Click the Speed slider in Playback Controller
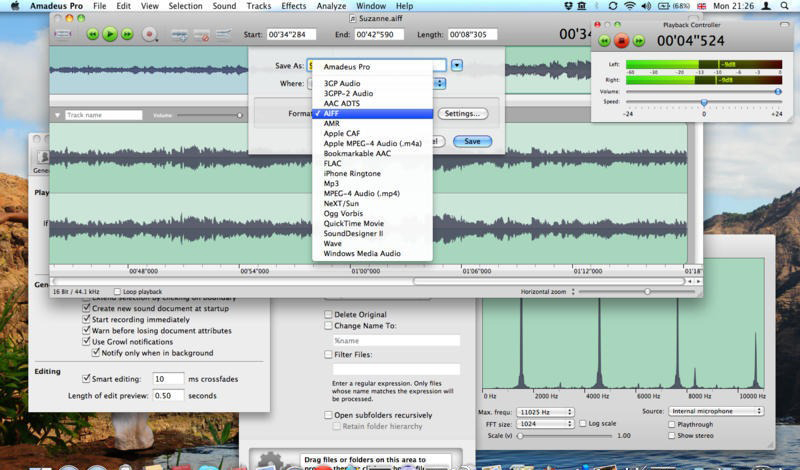The image size is (800, 470). click(704, 102)
